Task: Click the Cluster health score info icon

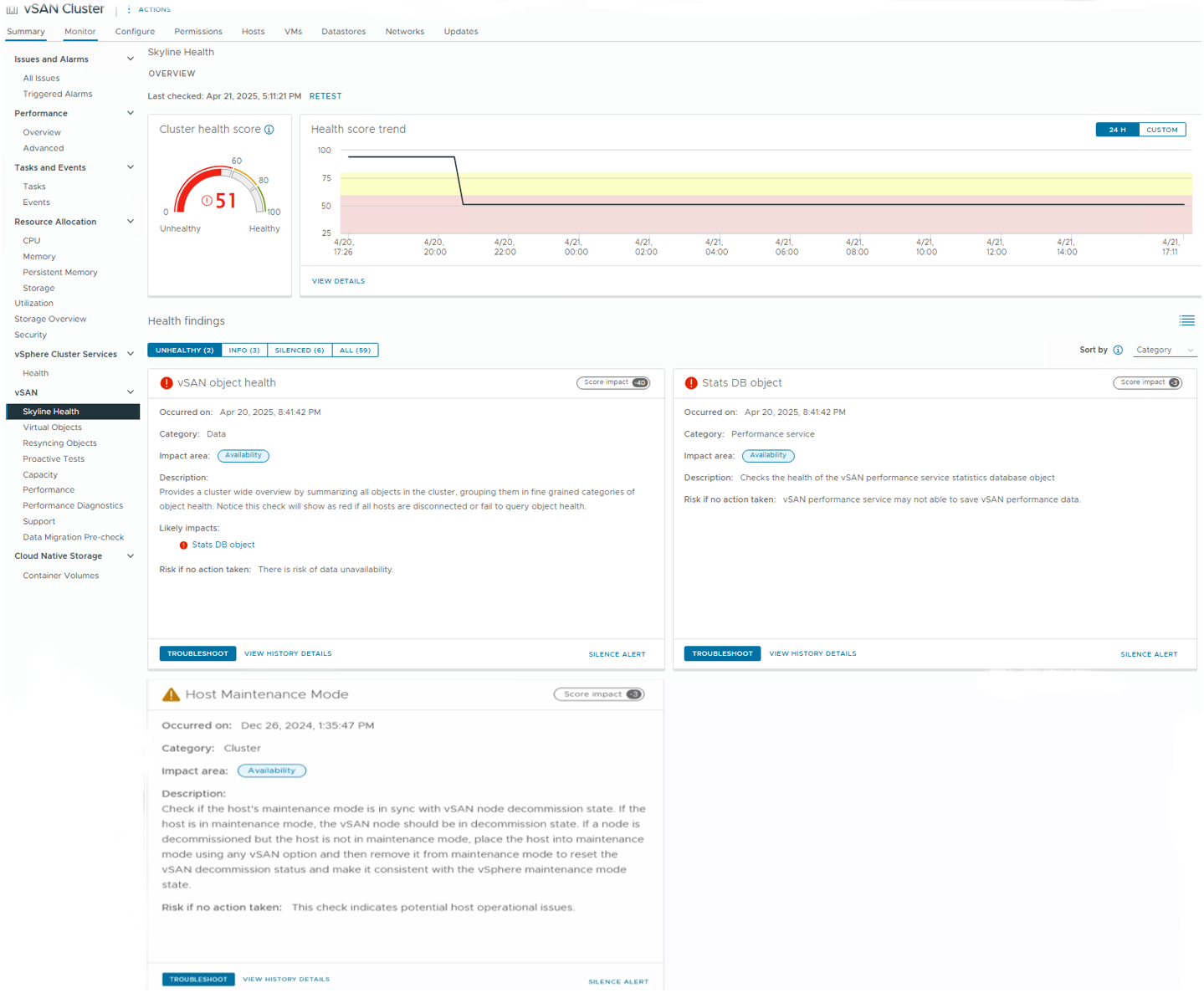Action: point(269,130)
